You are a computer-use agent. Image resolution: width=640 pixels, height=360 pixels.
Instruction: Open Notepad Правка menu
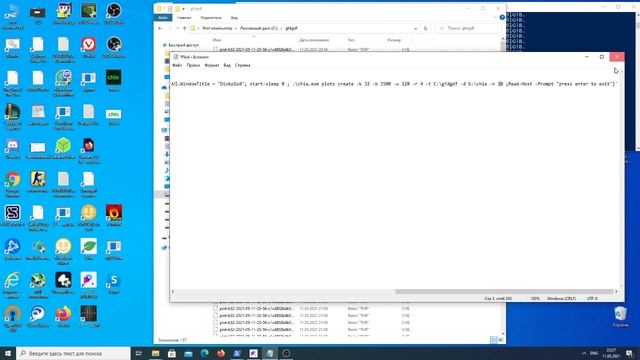tap(193, 65)
